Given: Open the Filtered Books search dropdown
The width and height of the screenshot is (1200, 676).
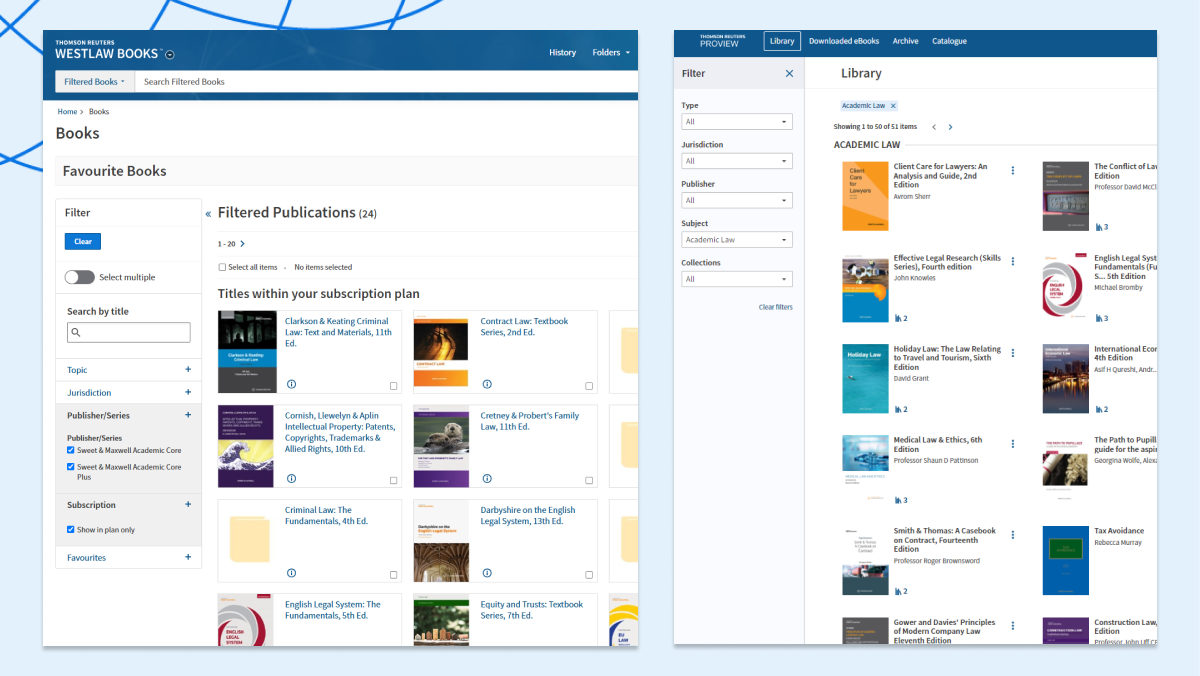Looking at the screenshot, I should (x=95, y=82).
